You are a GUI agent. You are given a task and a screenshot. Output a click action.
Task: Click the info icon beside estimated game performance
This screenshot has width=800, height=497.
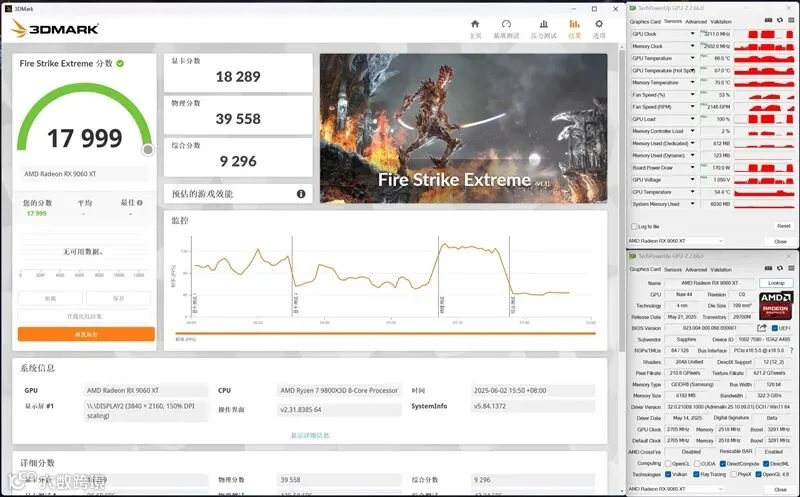click(301, 194)
